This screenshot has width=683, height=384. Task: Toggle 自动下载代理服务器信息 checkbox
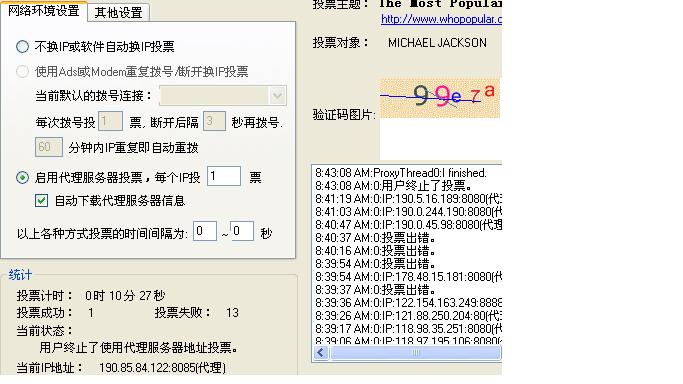click(41, 201)
